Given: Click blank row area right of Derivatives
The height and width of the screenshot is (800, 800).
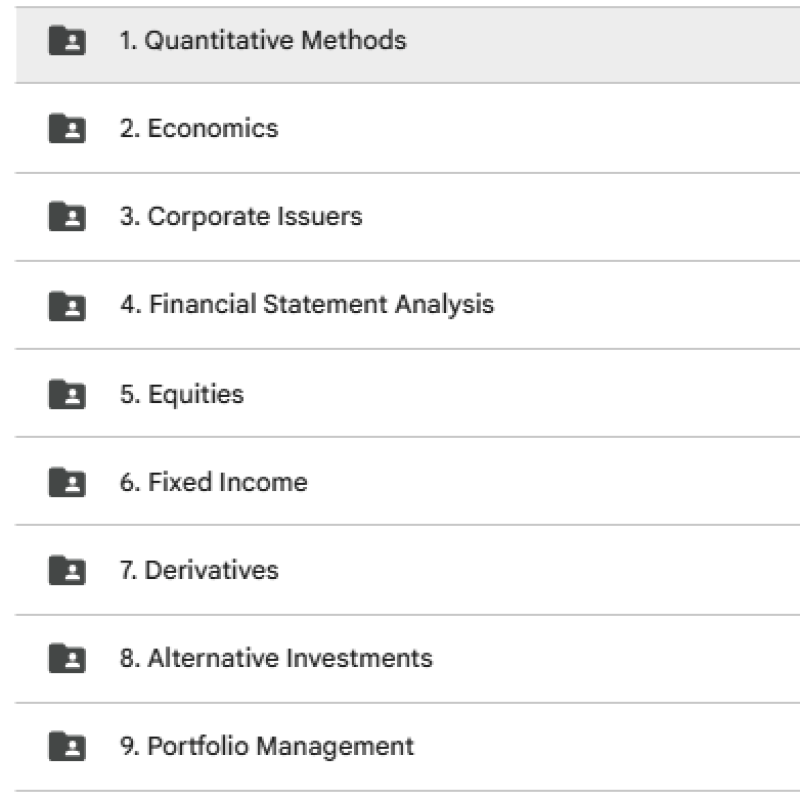Looking at the screenshot, I should click(550, 570).
